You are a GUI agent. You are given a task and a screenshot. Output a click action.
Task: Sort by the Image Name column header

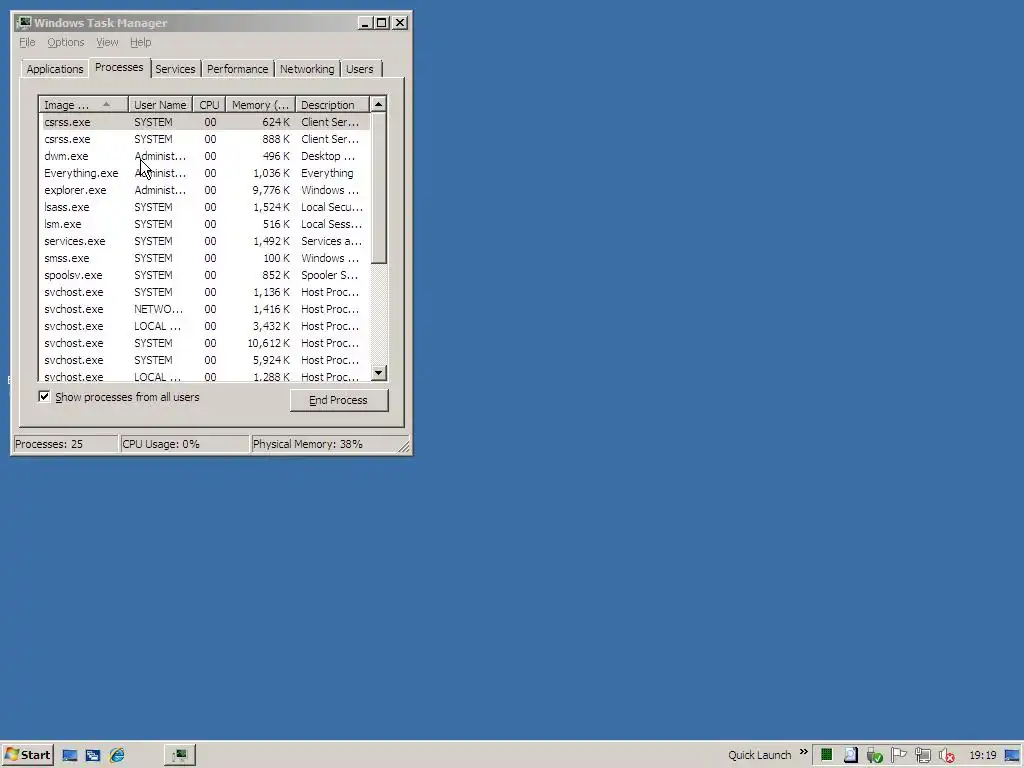[84, 104]
